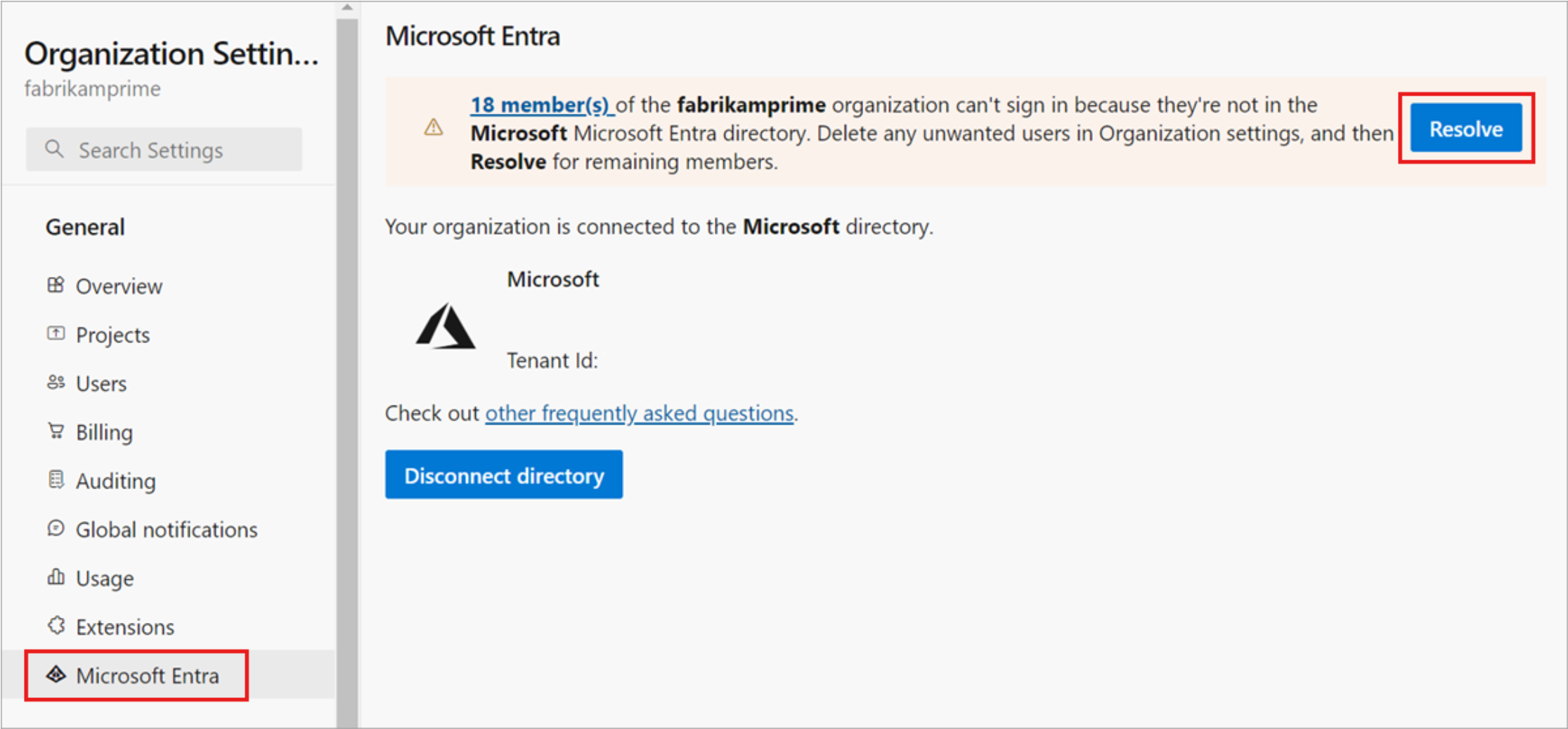Image resolution: width=1568 pixels, height=729 pixels.
Task: Click the sidebar vertical scrollbar
Action: [346, 351]
